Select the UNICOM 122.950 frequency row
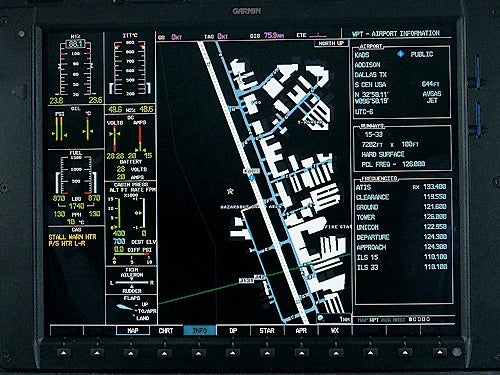Image resolution: width=500 pixels, height=375 pixels. coord(401,227)
